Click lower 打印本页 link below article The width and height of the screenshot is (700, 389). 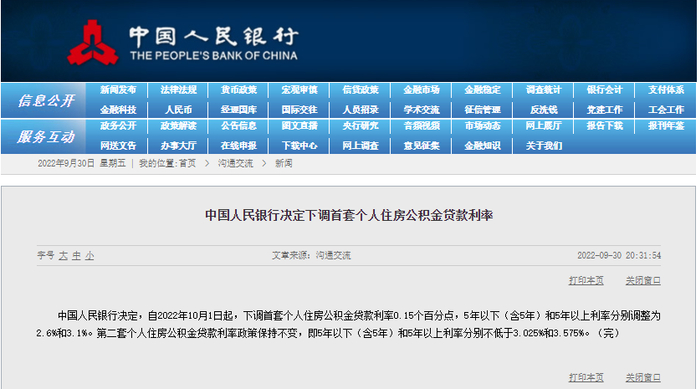586,377
